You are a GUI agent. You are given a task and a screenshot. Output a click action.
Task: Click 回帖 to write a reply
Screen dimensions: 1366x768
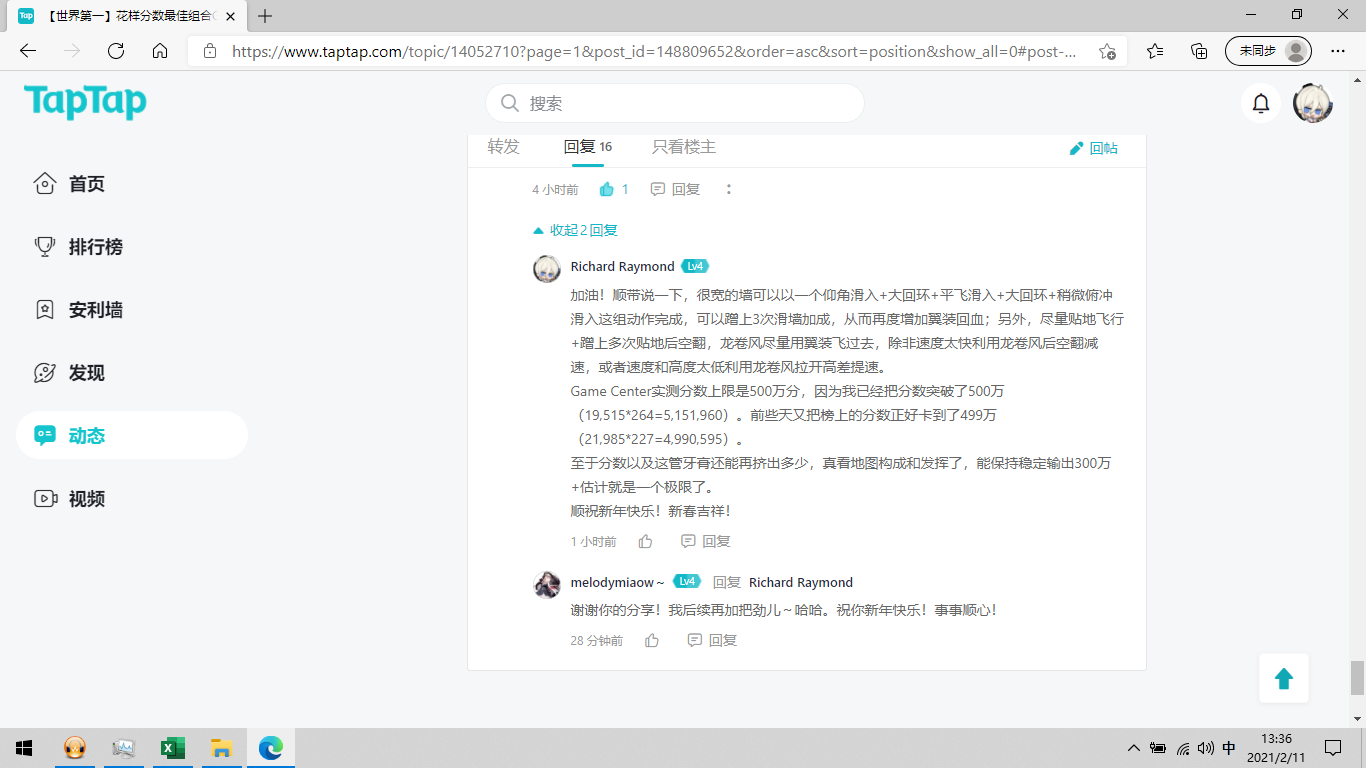tap(1094, 148)
